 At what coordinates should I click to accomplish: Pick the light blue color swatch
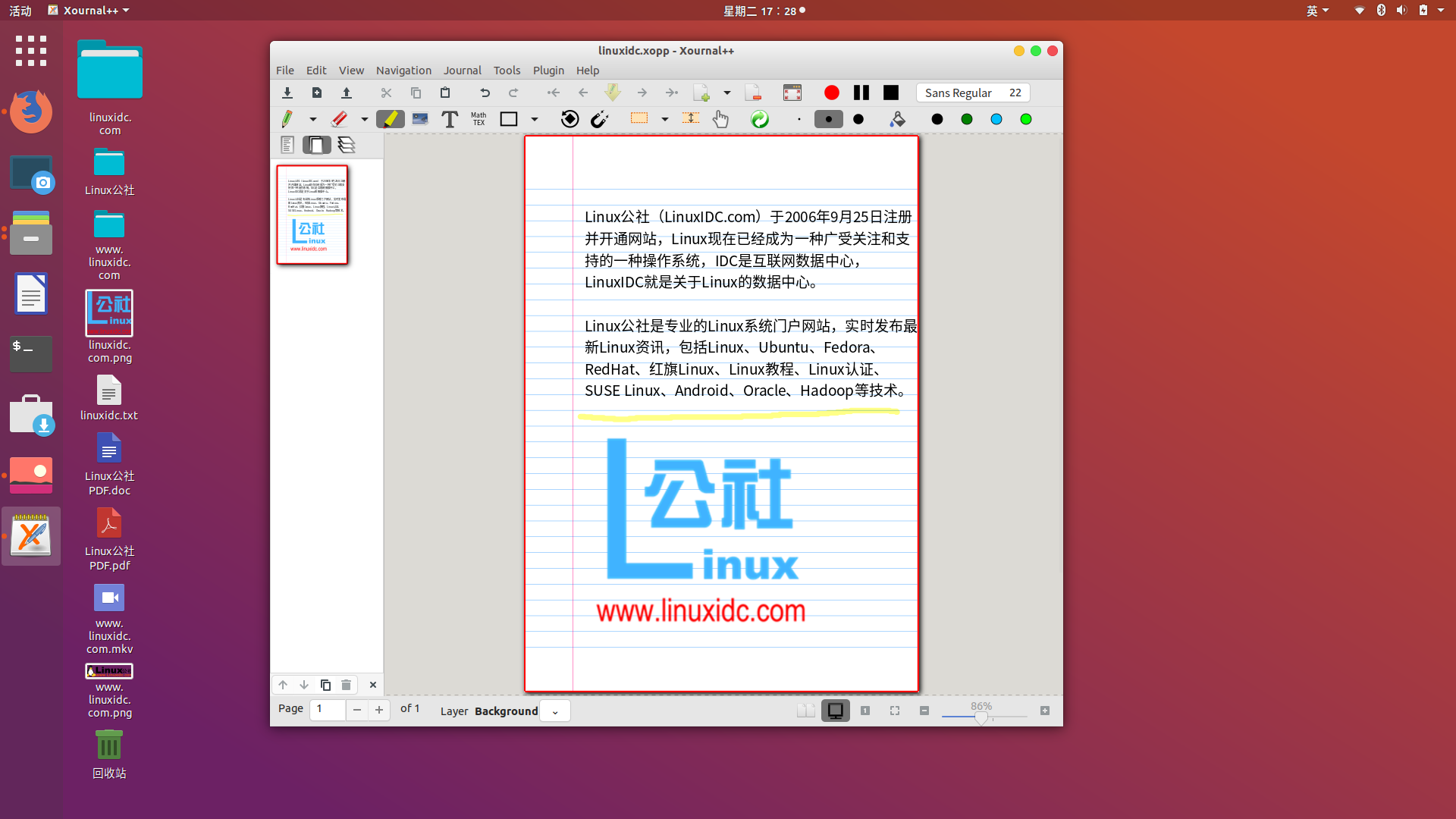click(996, 119)
